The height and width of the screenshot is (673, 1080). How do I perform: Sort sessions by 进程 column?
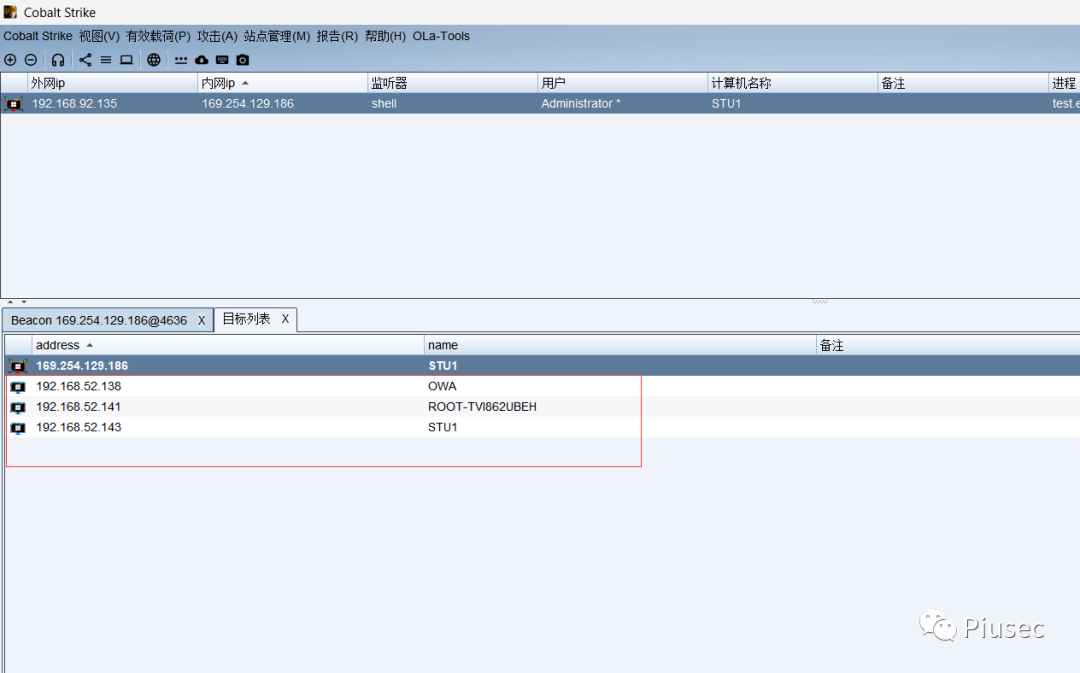click(1064, 83)
